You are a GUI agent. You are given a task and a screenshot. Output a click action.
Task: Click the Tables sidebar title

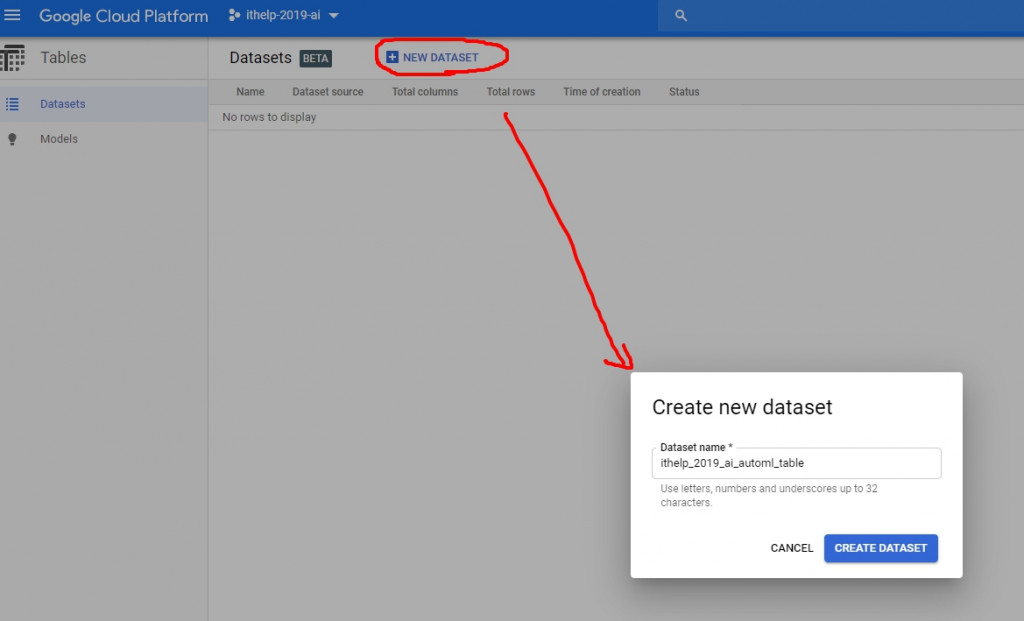[63, 57]
